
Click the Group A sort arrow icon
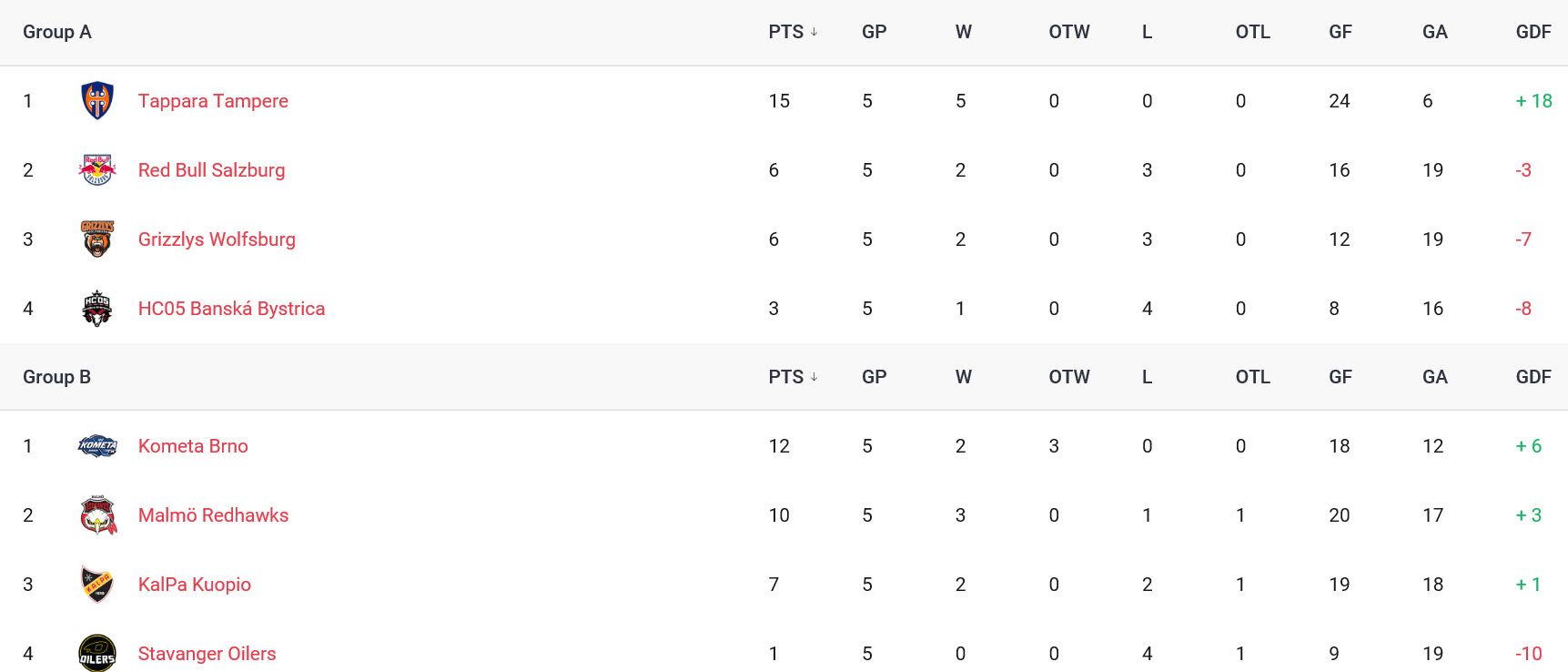tap(814, 32)
